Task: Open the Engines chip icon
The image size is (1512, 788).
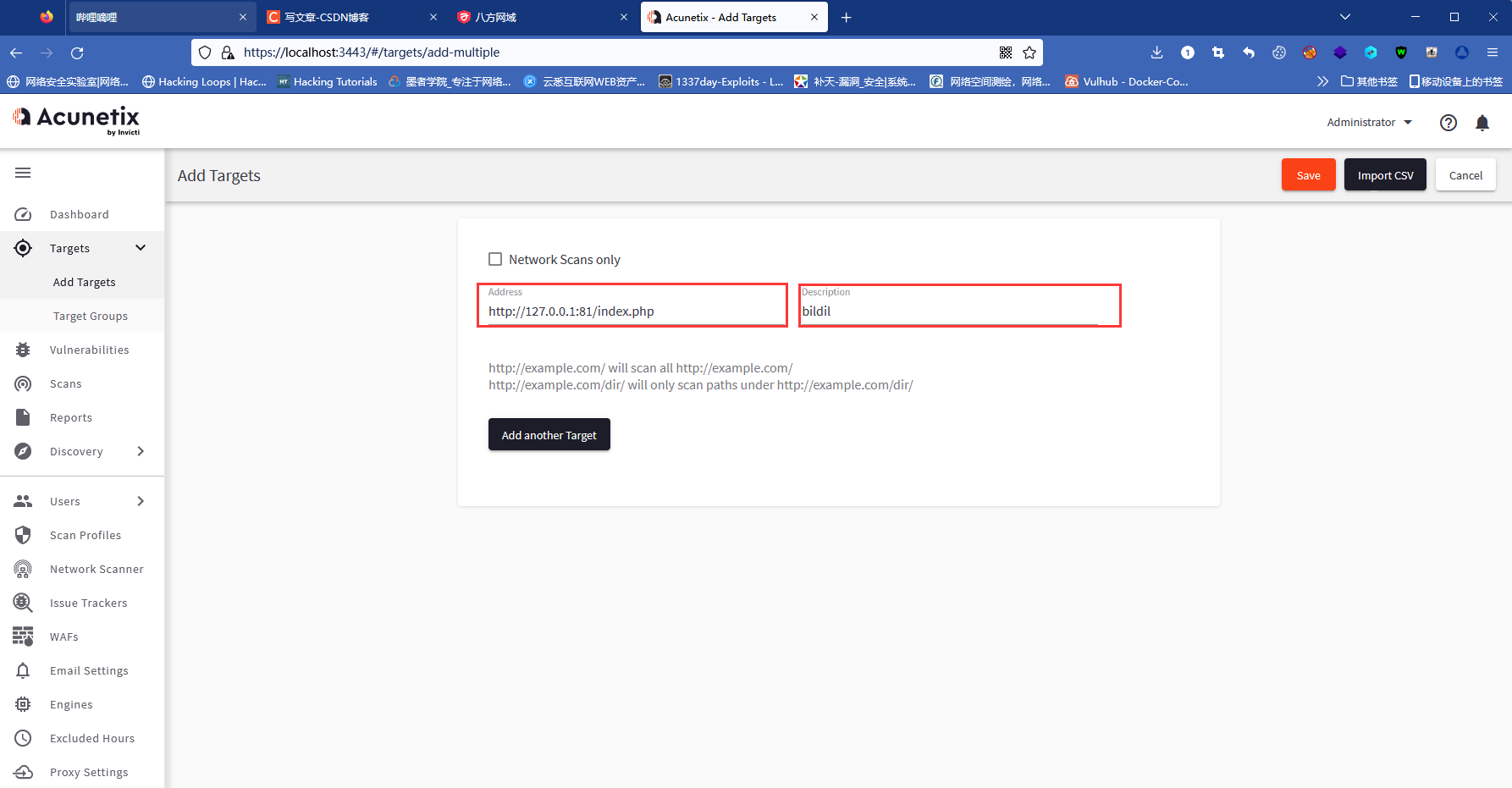Action: 23,704
